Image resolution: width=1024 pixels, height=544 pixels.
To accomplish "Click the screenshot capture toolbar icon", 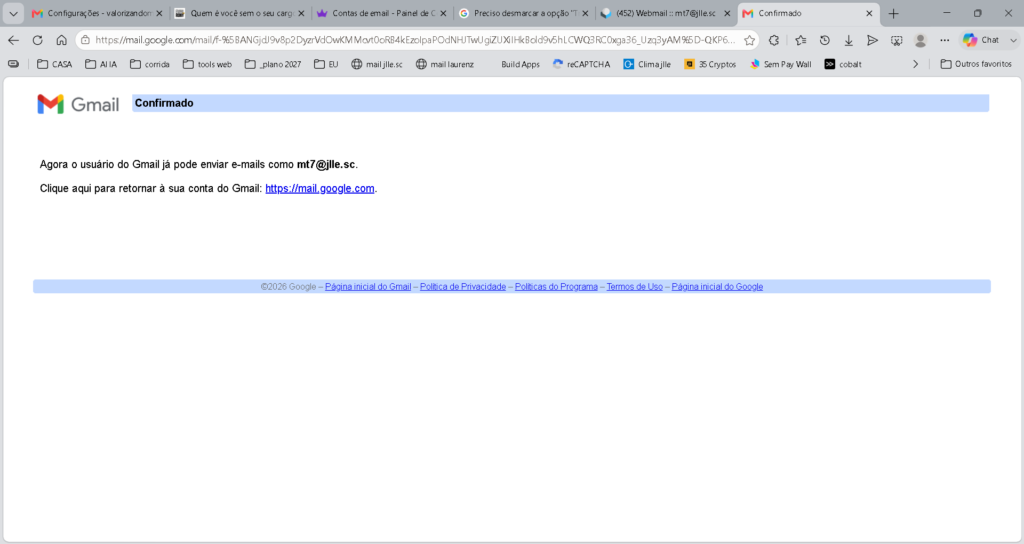I will (897, 40).
